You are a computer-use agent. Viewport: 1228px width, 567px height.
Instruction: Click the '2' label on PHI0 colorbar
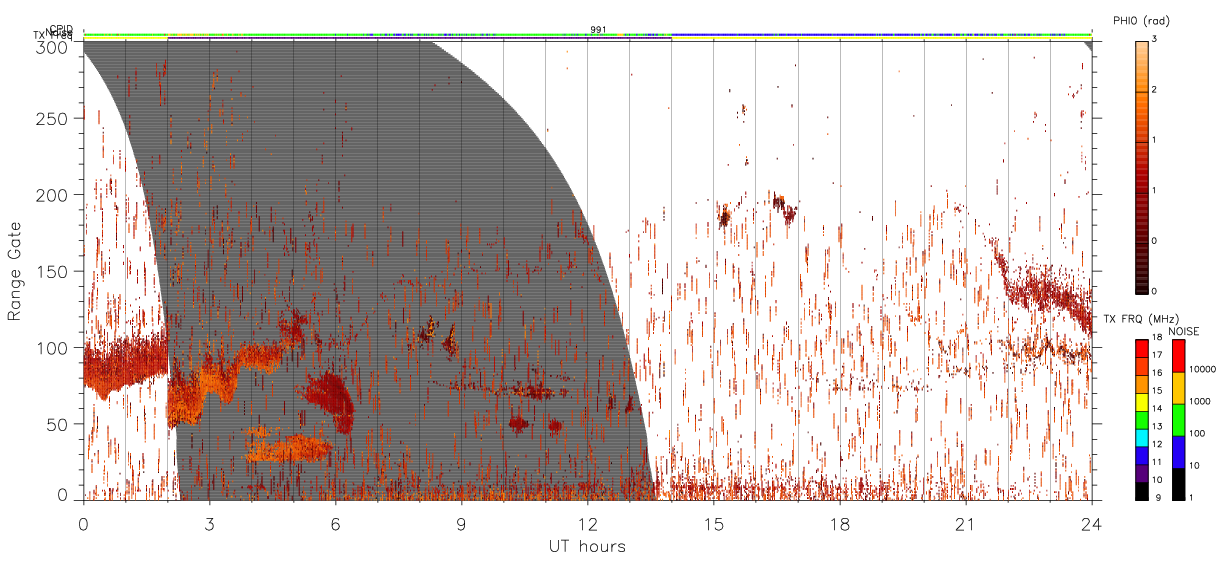[1155, 91]
